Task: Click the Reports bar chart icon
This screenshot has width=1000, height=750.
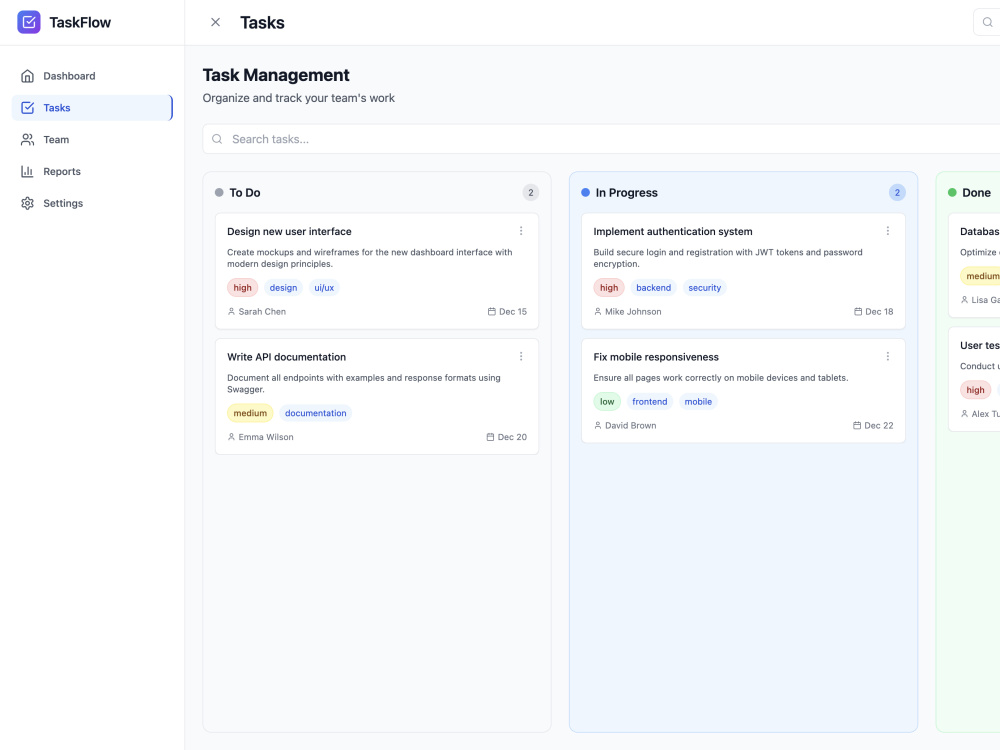Action: coord(27,172)
